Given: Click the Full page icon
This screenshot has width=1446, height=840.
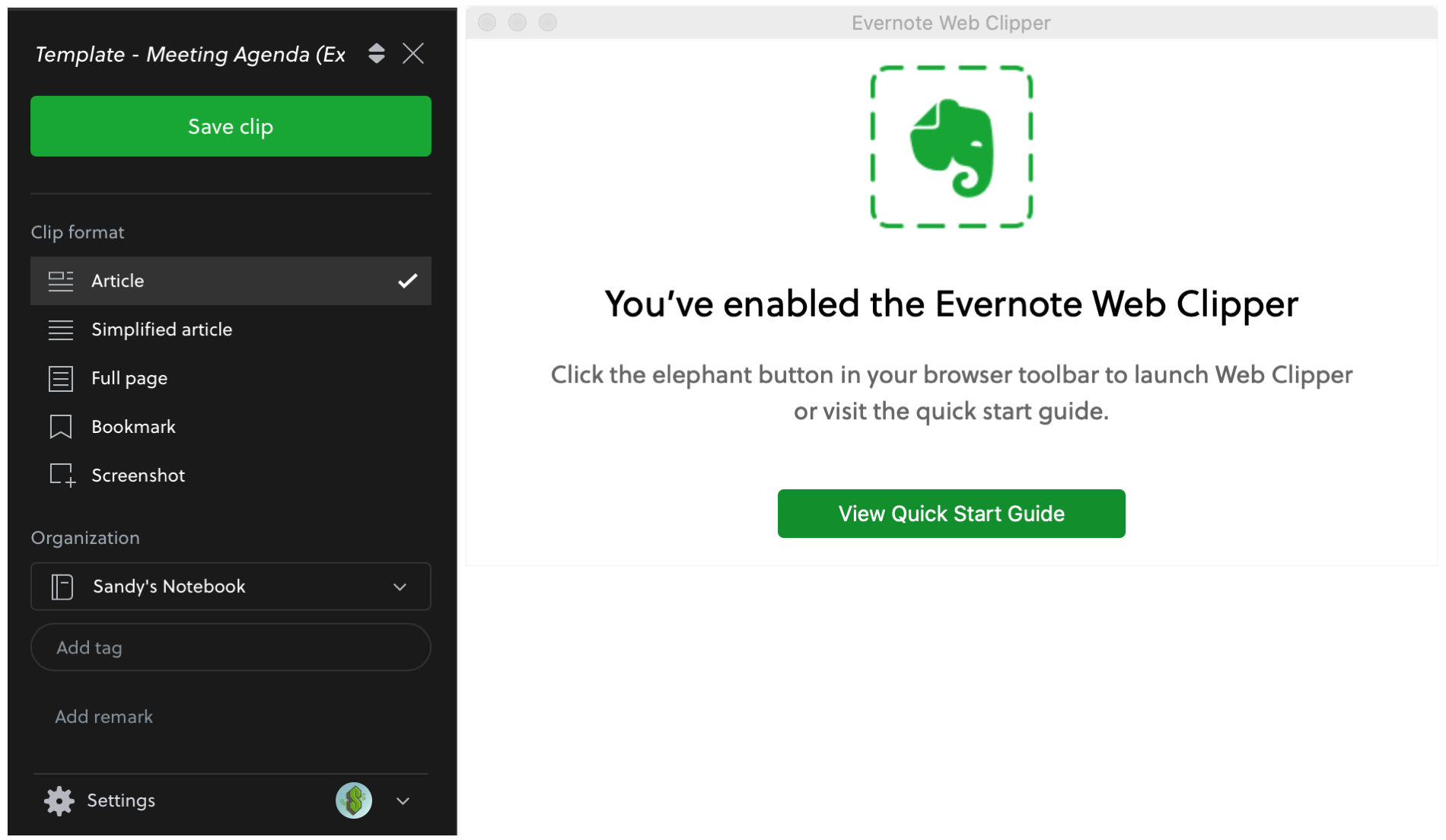Looking at the screenshot, I should pos(61,378).
